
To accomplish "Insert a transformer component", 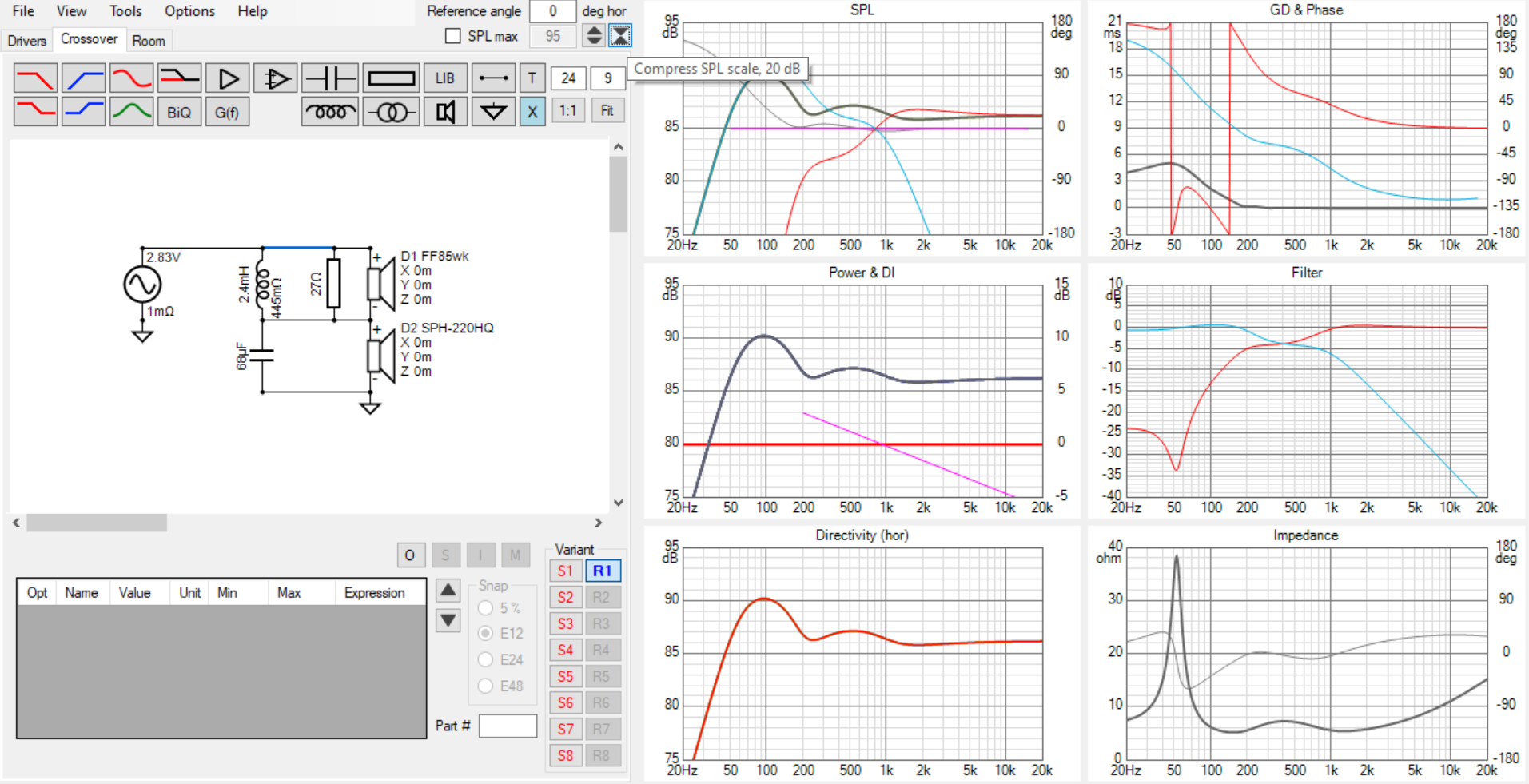I will point(391,111).
